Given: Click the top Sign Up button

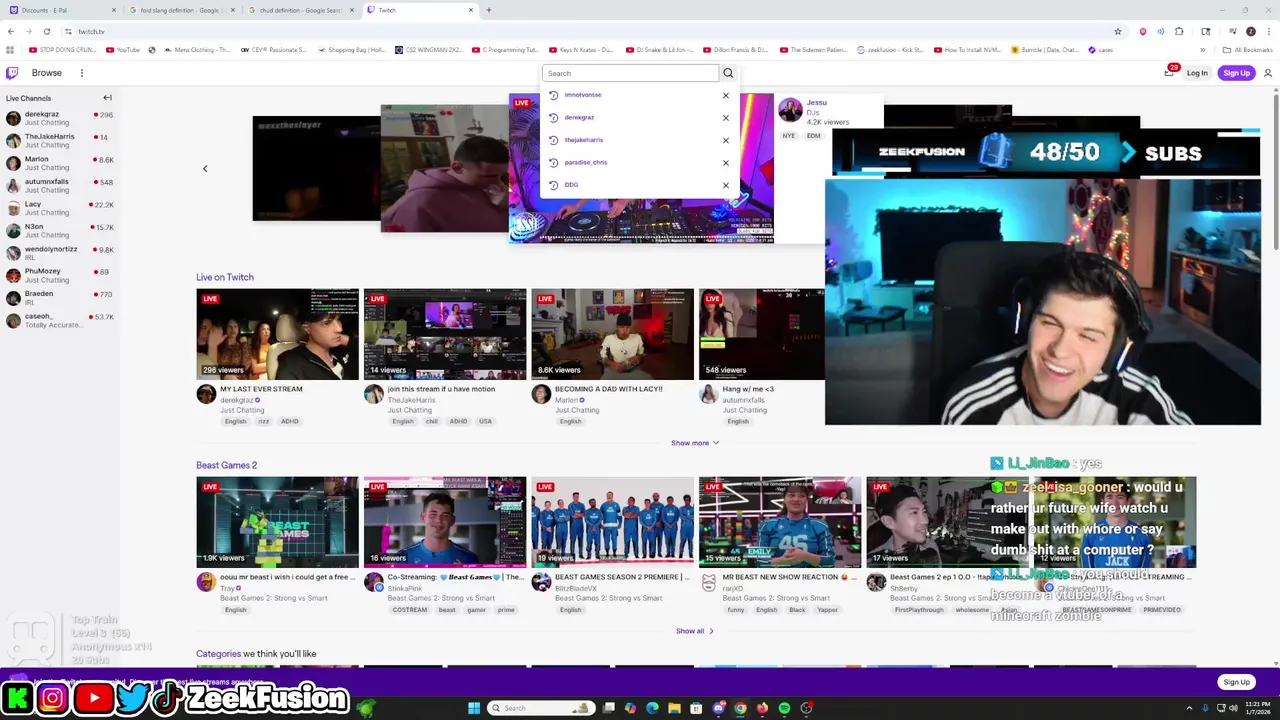Looking at the screenshot, I should tap(1236, 73).
